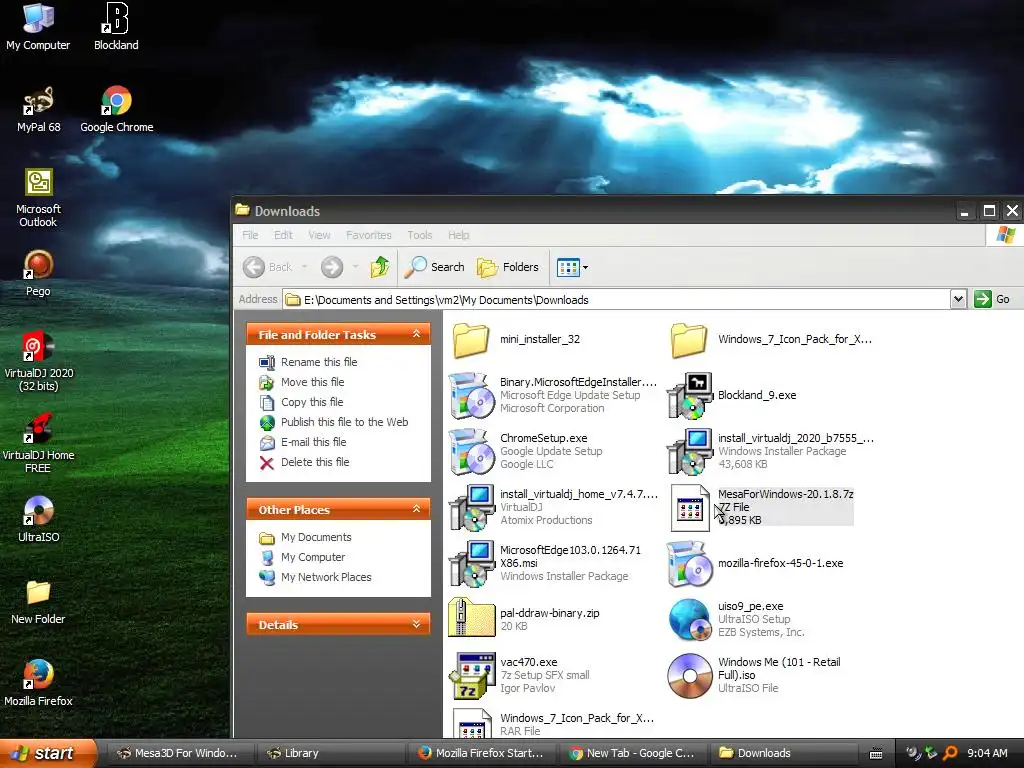Go to My Documents in Other Places
Screen dimensions: 1024x768
click(x=316, y=537)
